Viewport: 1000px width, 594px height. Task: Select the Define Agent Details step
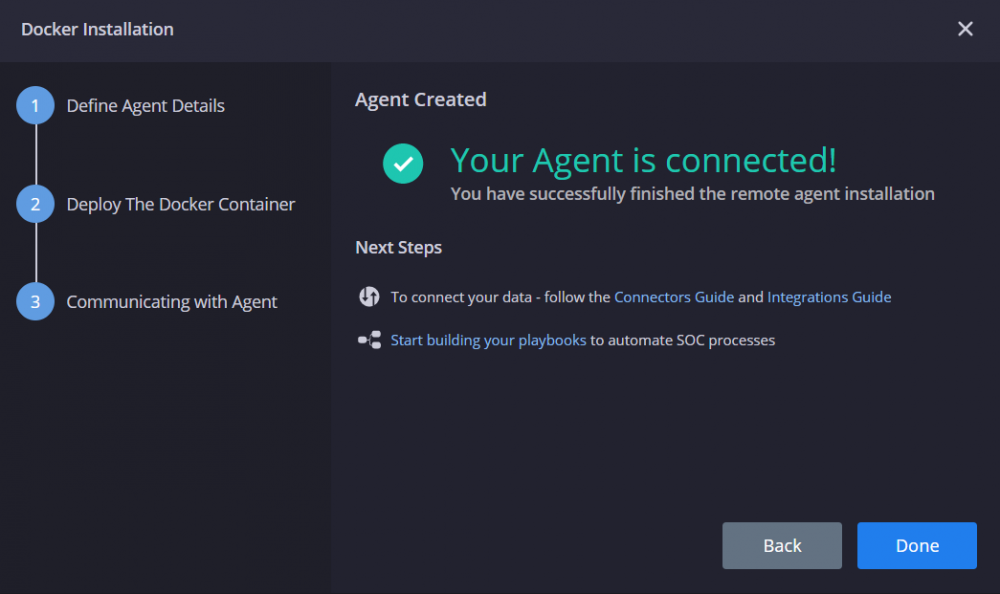tap(145, 105)
